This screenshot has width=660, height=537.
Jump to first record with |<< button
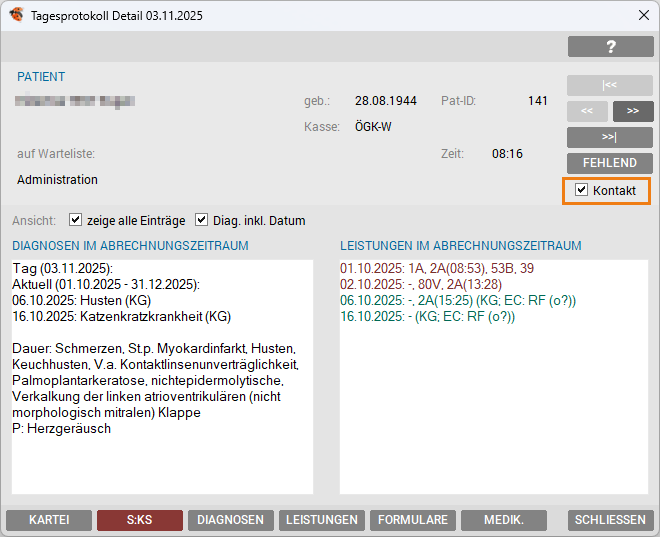[x=610, y=85]
